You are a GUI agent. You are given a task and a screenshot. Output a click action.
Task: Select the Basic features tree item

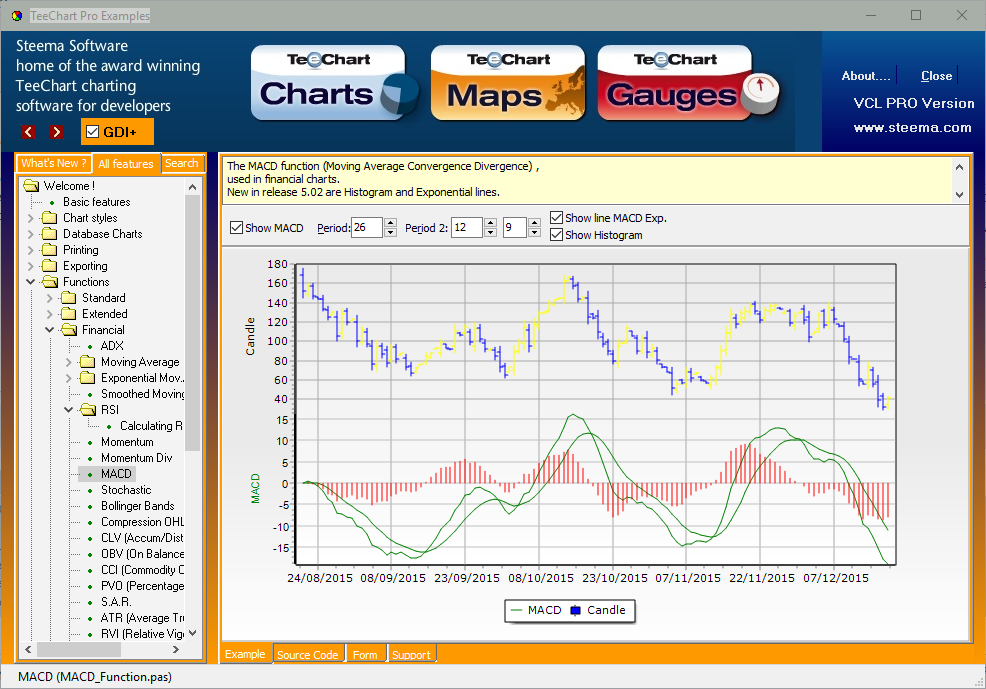97,202
